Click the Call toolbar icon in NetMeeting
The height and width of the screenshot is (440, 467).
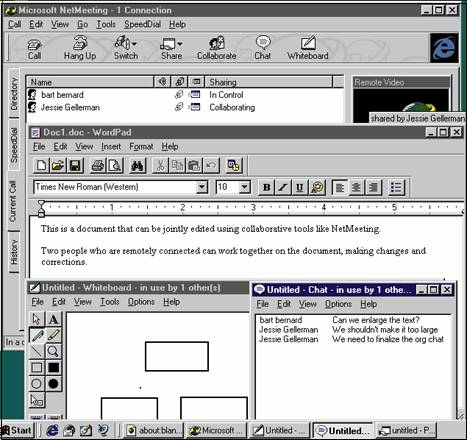click(x=34, y=49)
